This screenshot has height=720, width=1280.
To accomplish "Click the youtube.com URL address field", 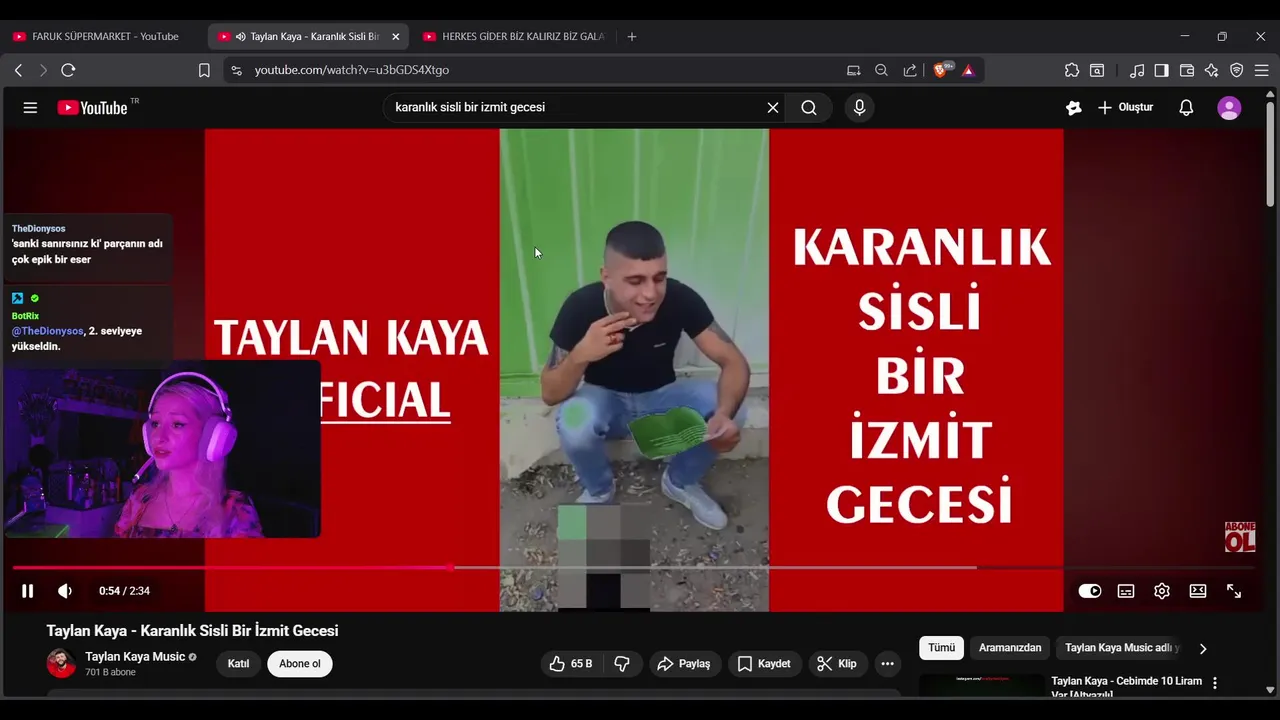I will [352, 70].
